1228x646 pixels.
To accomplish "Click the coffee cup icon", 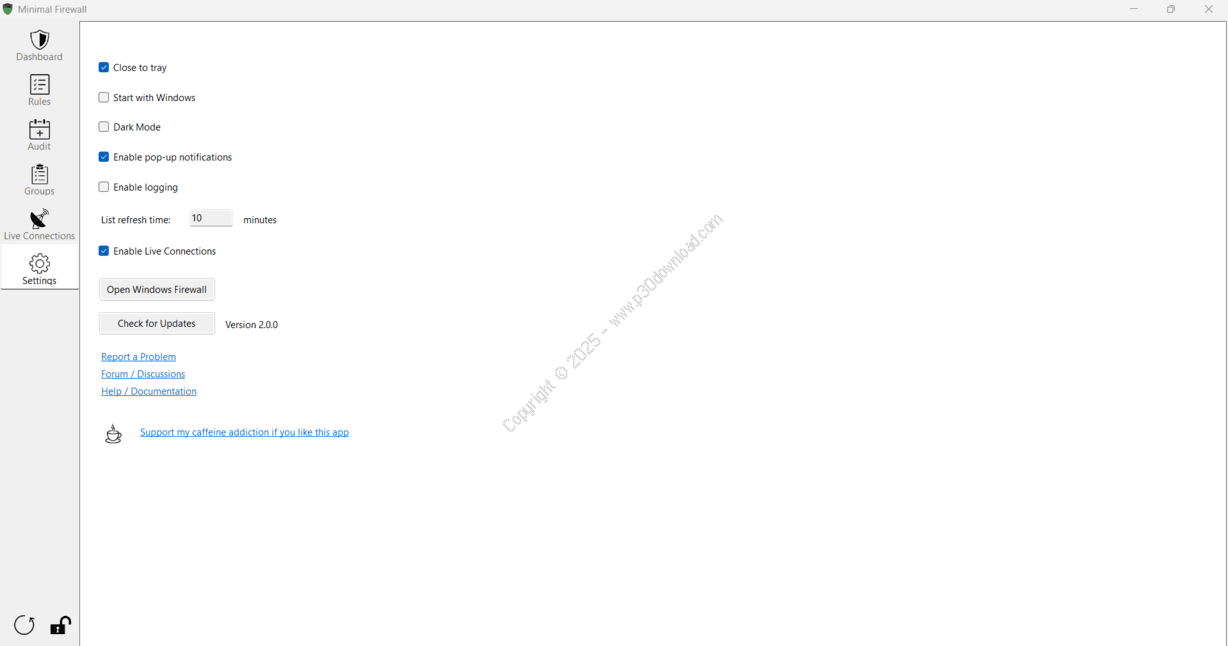I will [113, 433].
